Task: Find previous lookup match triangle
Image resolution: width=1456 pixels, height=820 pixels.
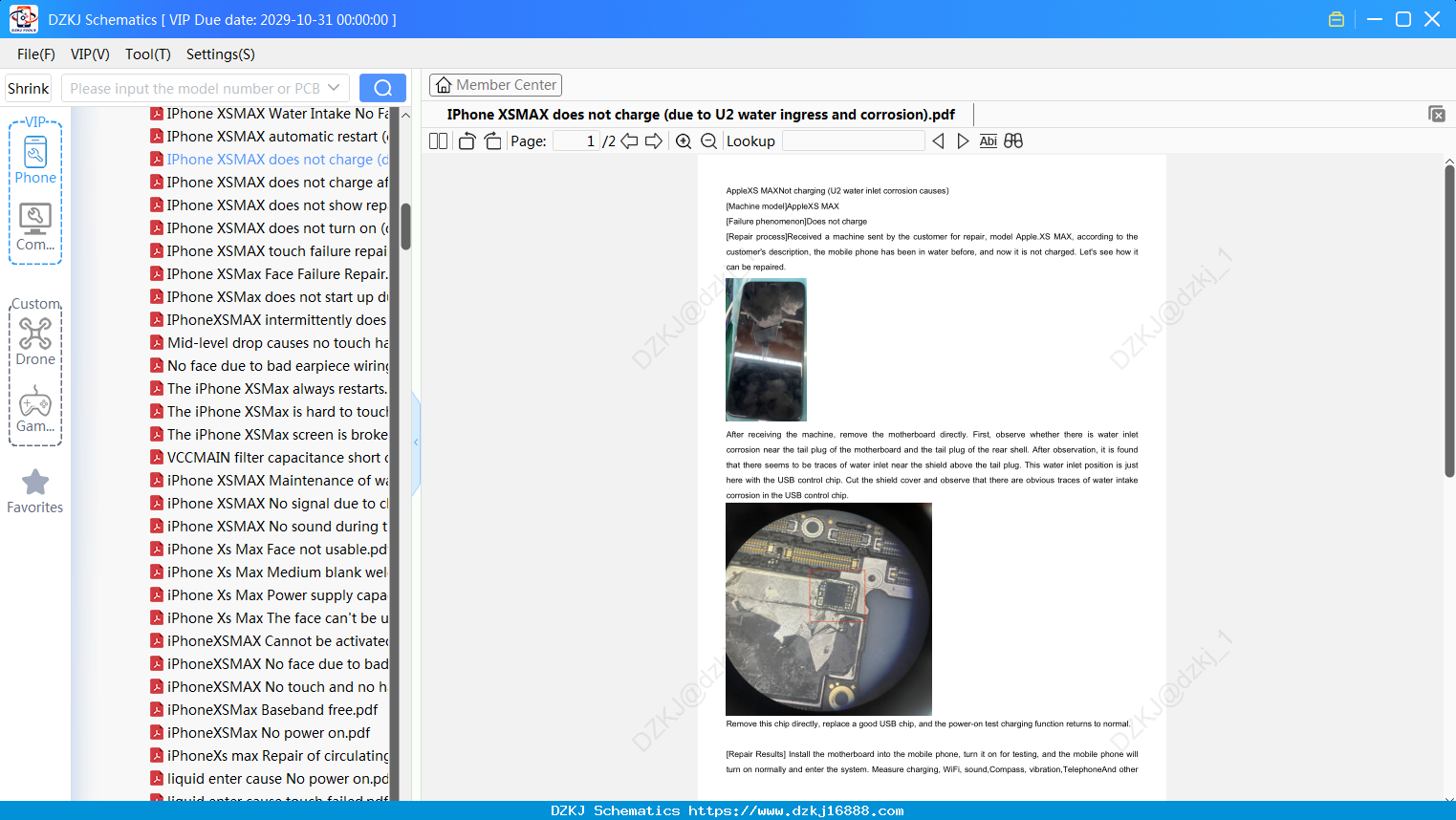Action: (x=938, y=141)
